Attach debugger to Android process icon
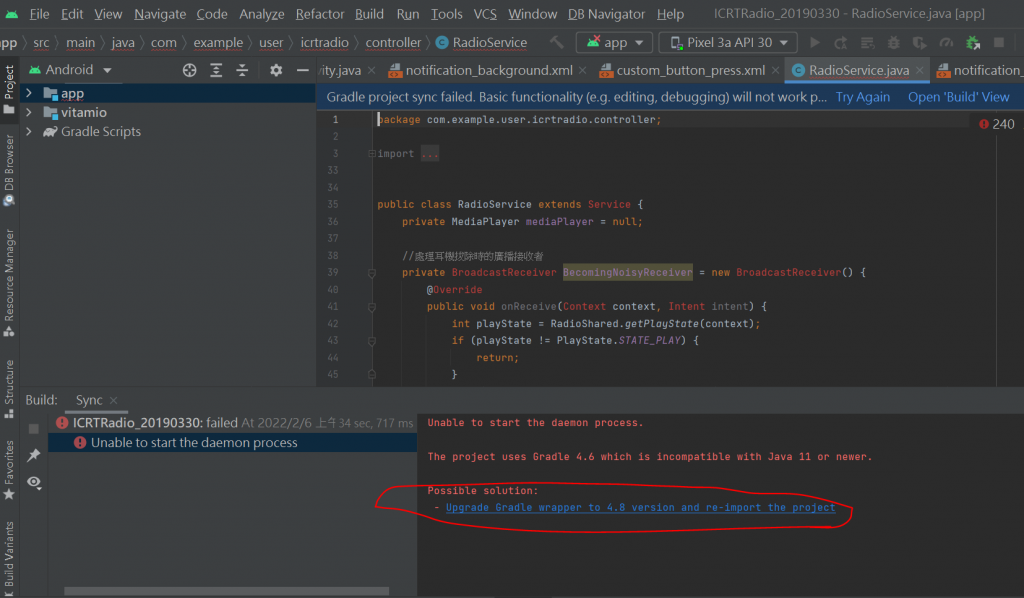Screen dimensions: 1024x598 click(x=973, y=42)
